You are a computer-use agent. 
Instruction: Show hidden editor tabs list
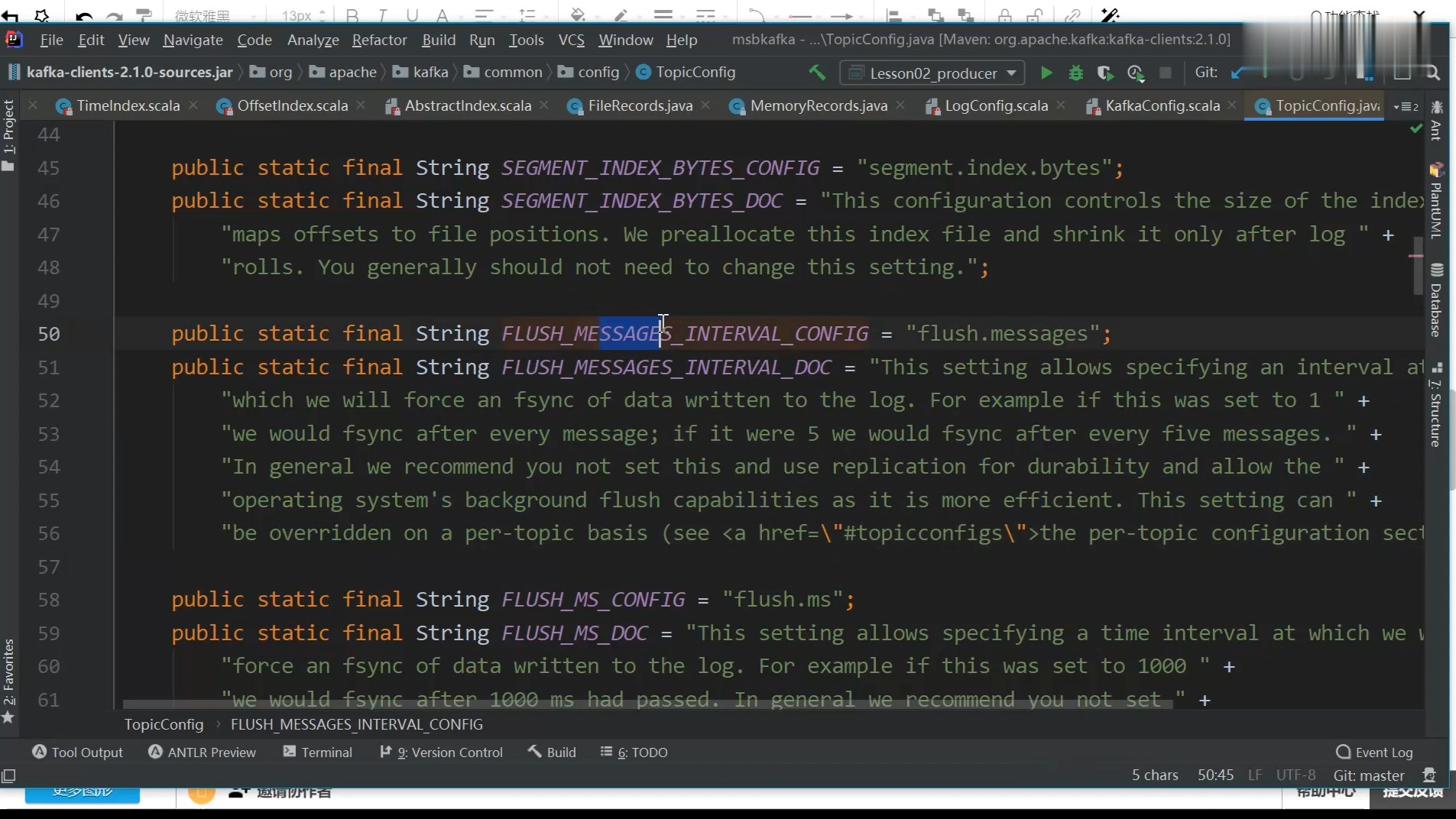(1406, 106)
